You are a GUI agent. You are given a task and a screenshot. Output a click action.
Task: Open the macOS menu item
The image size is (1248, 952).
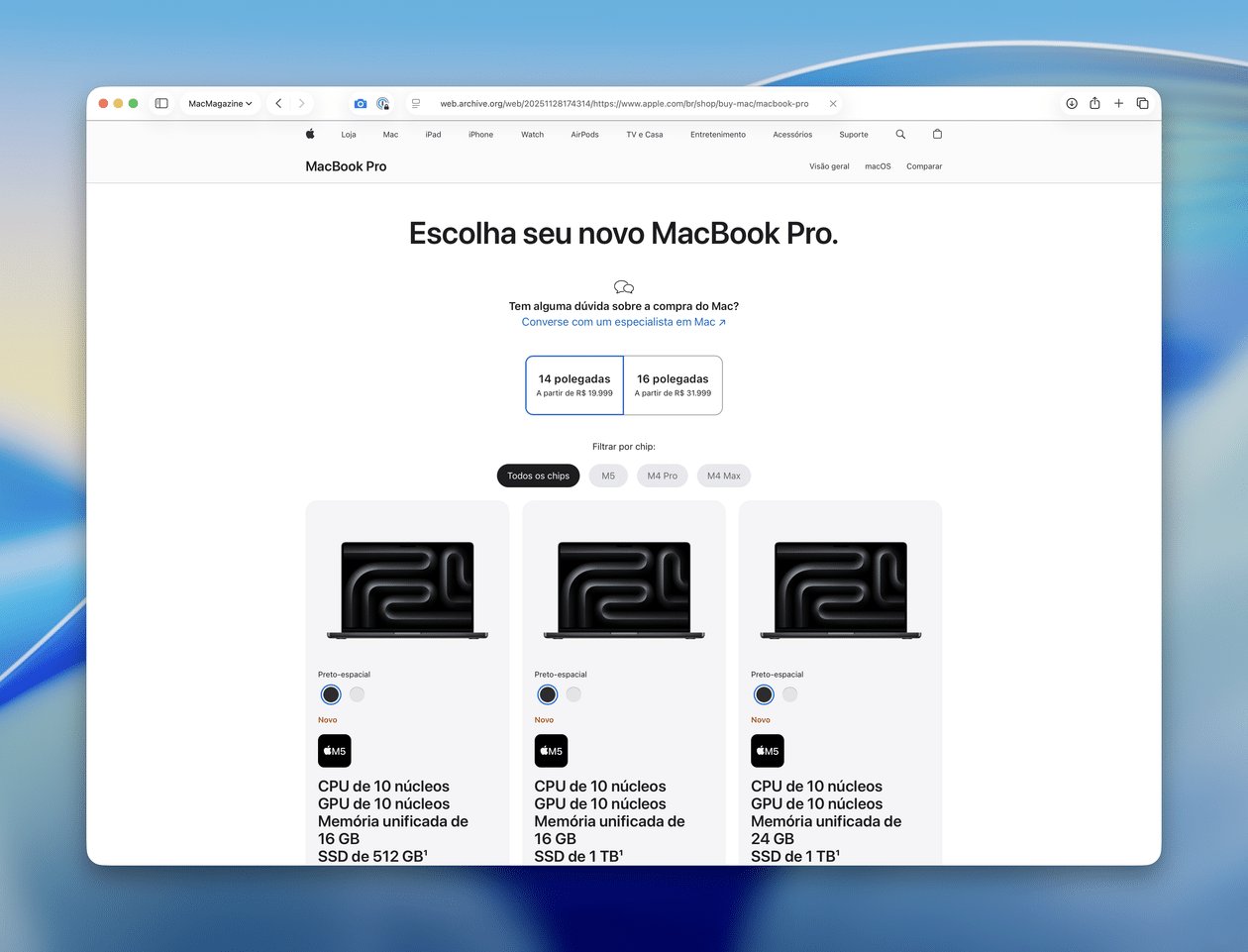[x=877, y=166]
